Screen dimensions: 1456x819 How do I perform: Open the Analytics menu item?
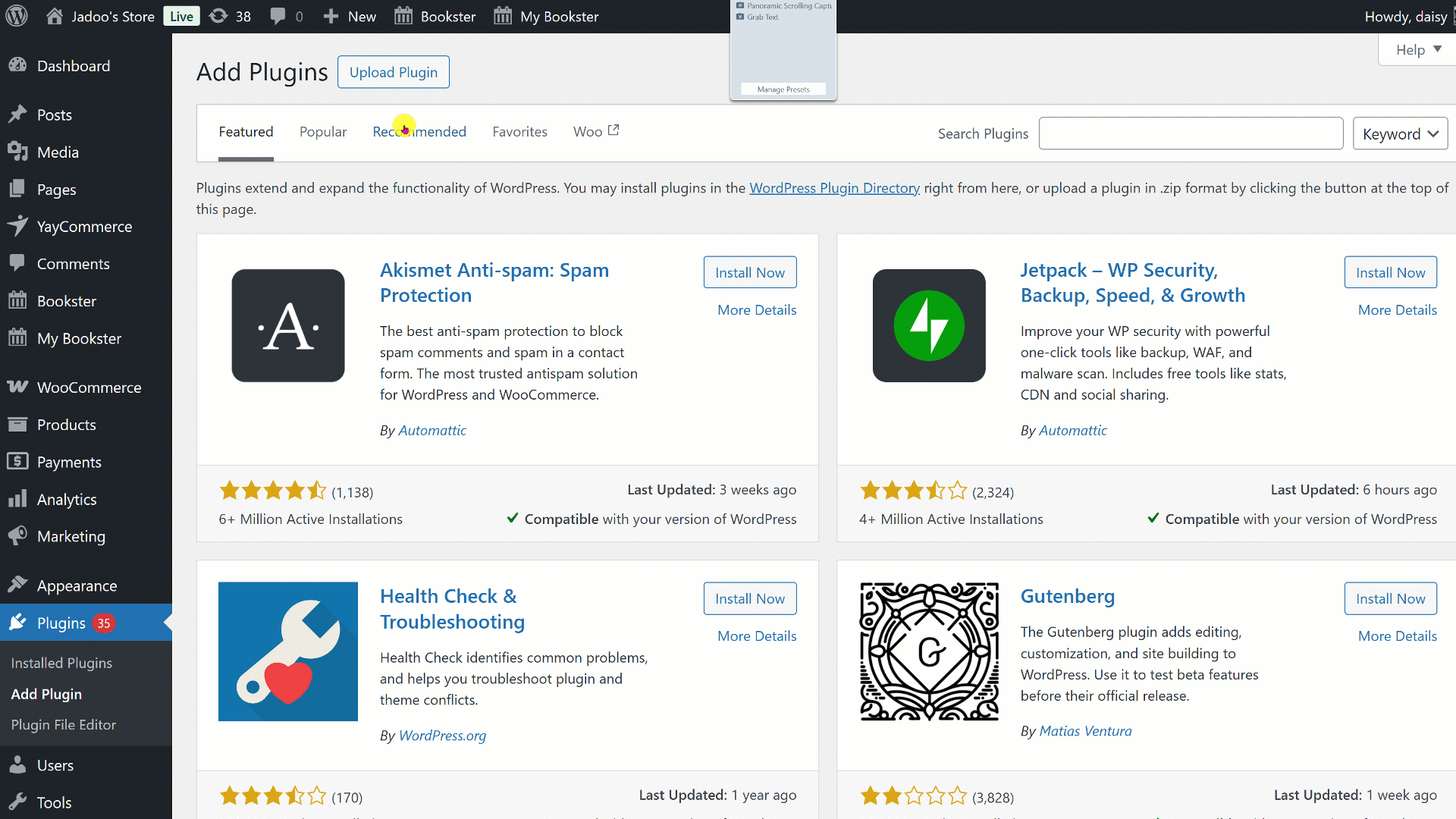click(x=67, y=500)
